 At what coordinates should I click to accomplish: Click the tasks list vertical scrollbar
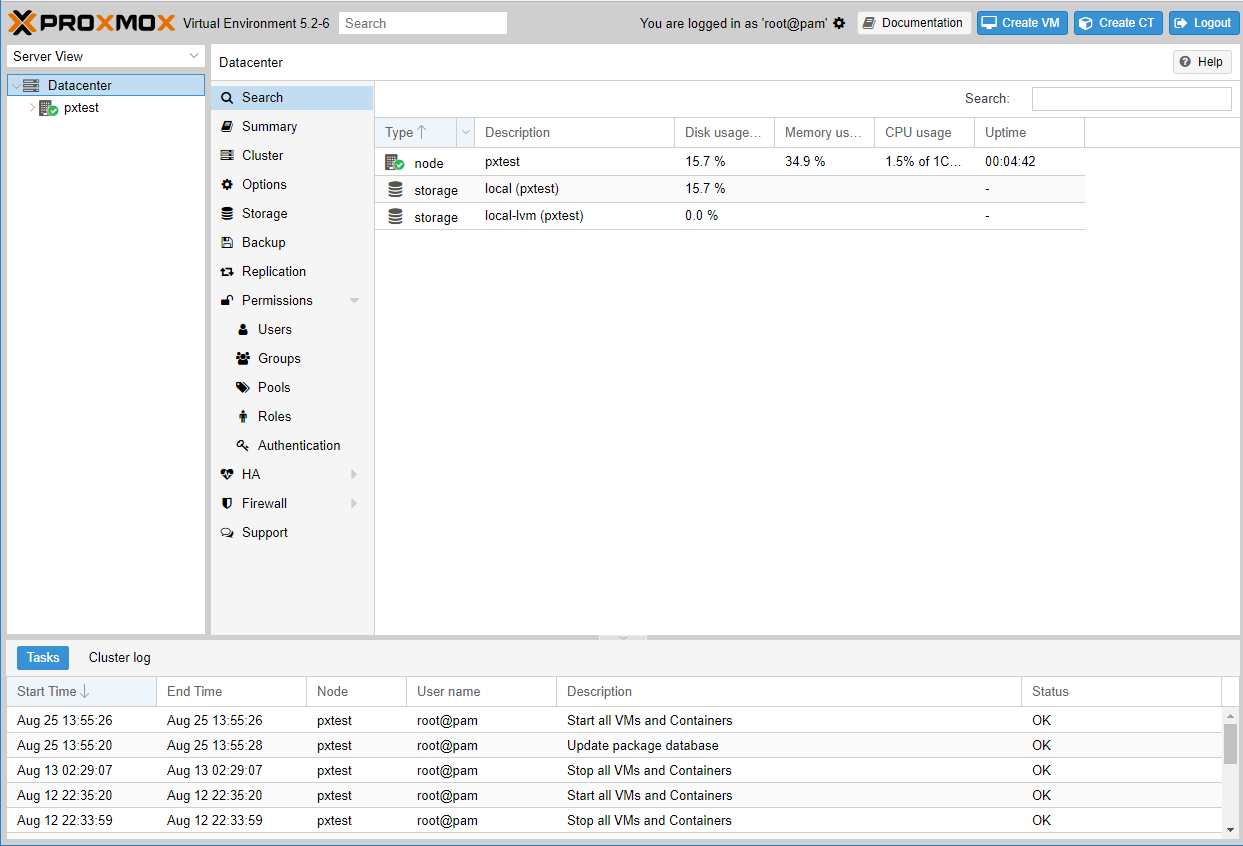pos(1230,745)
